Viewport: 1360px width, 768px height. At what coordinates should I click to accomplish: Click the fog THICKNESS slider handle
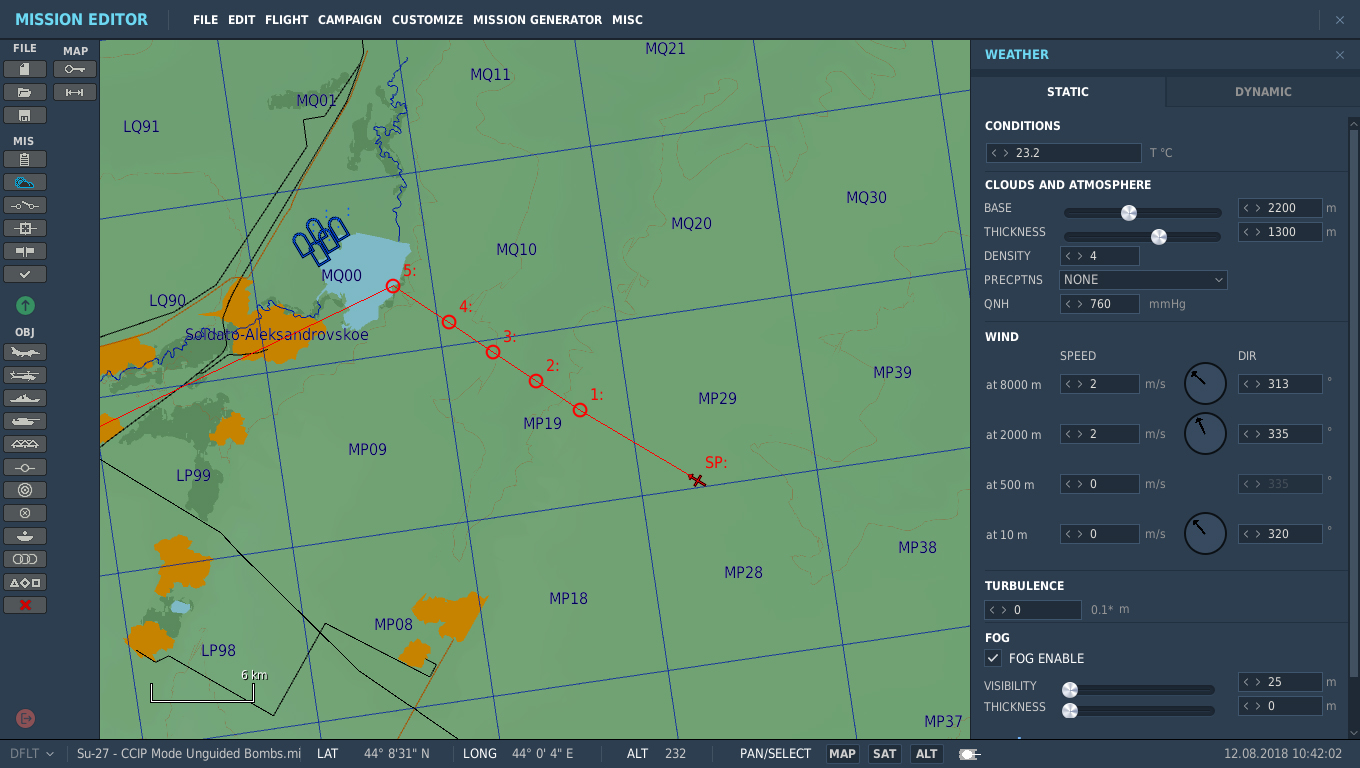tap(1070, 711)
